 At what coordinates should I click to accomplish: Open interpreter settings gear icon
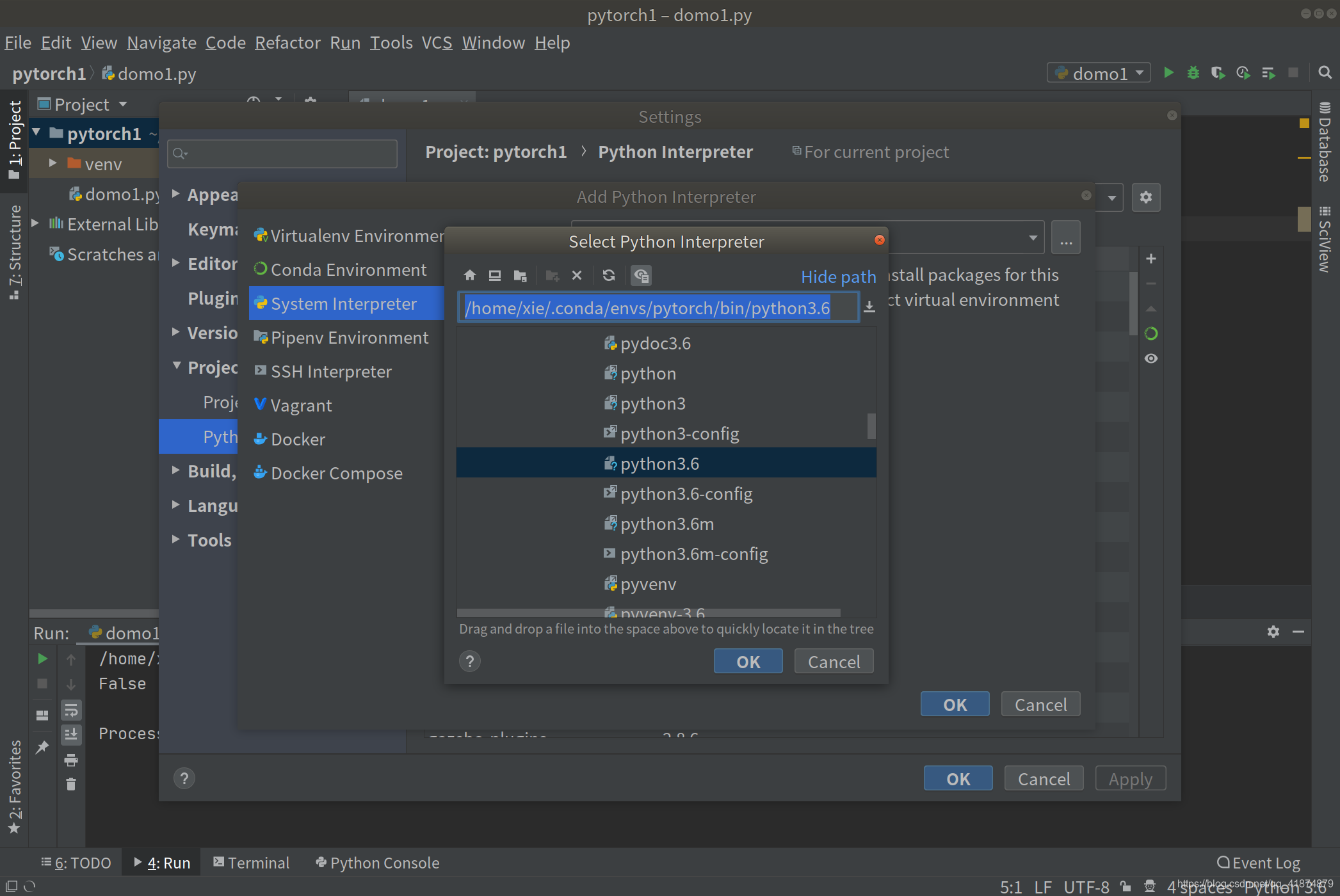click(x=1146, y=197)
